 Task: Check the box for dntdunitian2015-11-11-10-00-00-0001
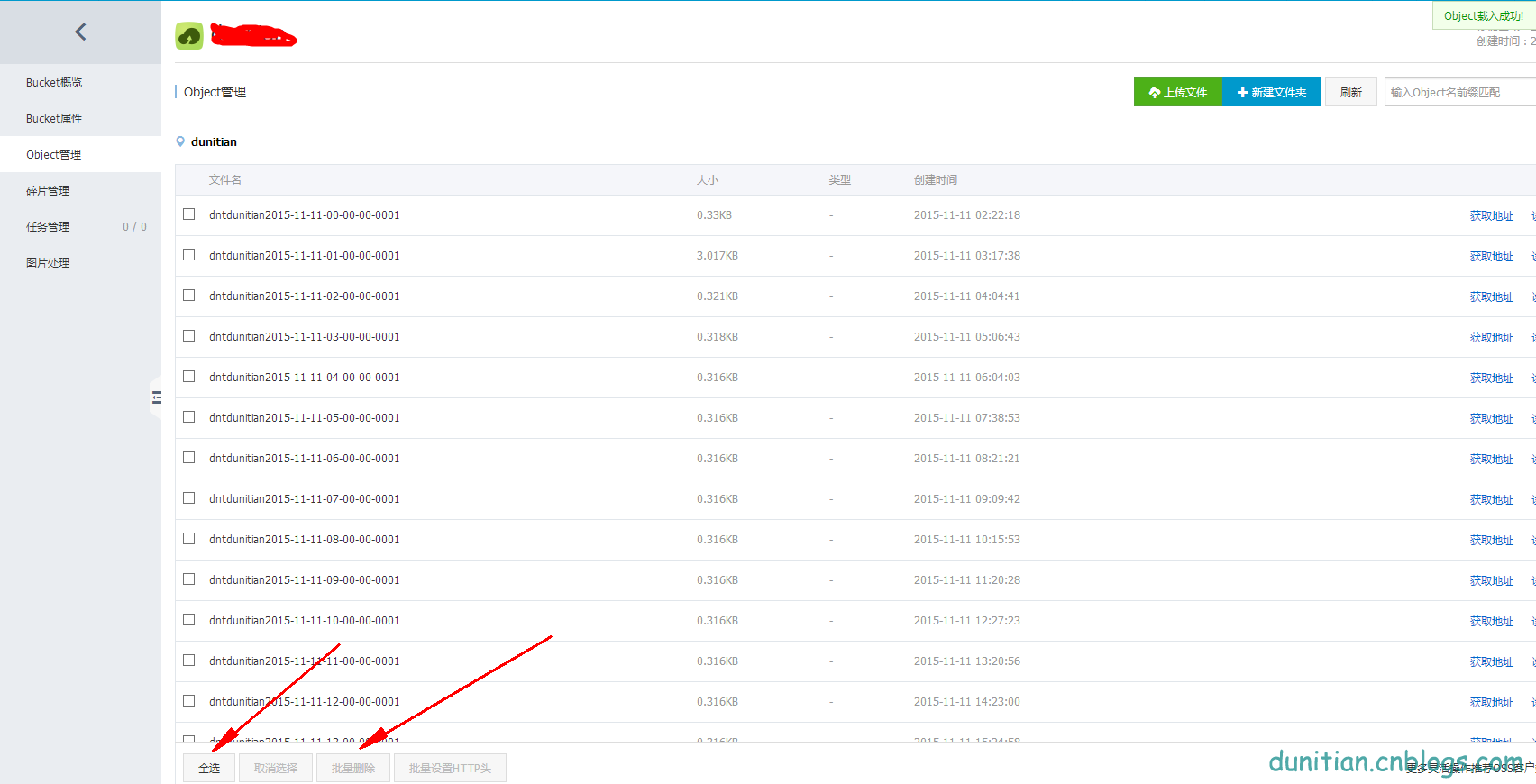tap(189, 620)
